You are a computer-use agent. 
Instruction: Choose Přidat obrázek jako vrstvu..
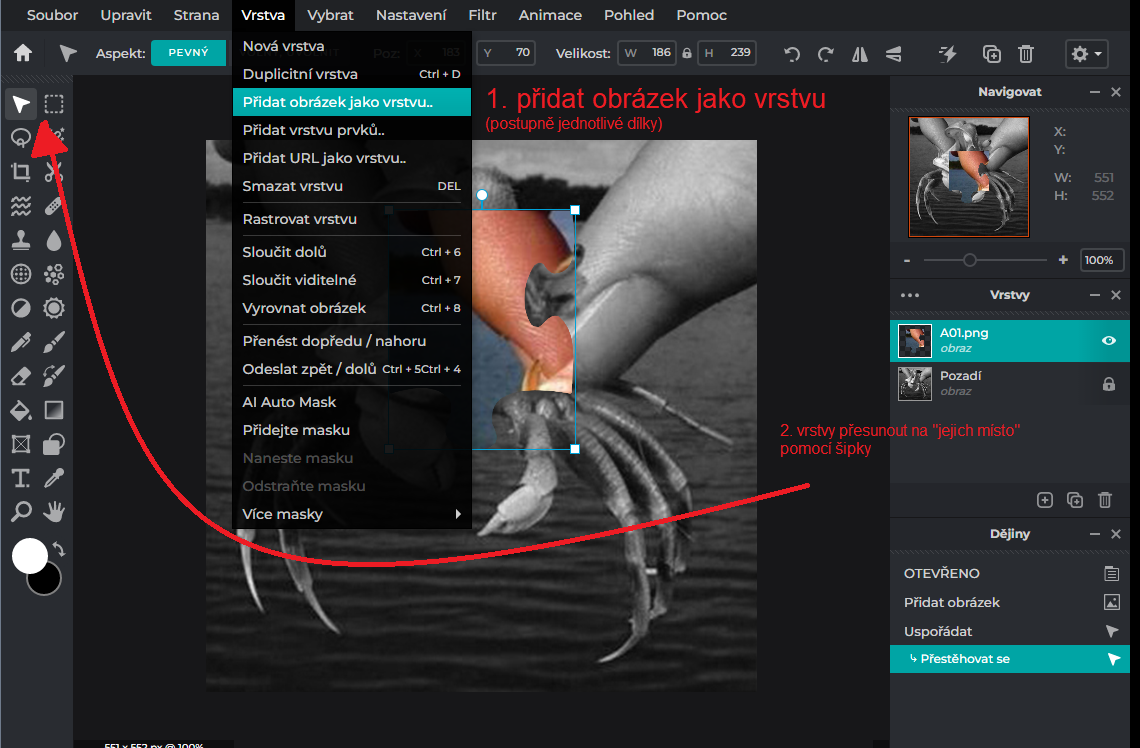pyautogui.click(x=352, y=102)
